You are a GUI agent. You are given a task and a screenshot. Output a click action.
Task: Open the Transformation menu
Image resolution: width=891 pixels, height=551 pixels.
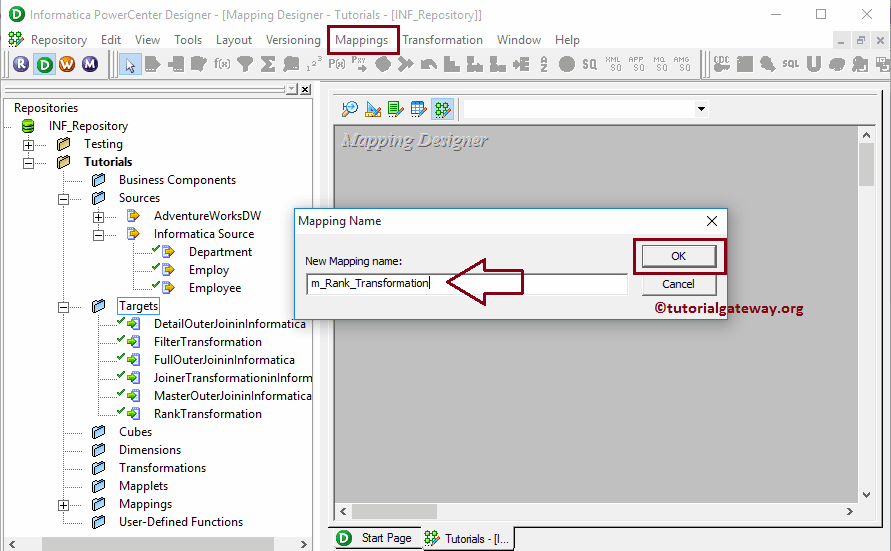coord(443,40)
